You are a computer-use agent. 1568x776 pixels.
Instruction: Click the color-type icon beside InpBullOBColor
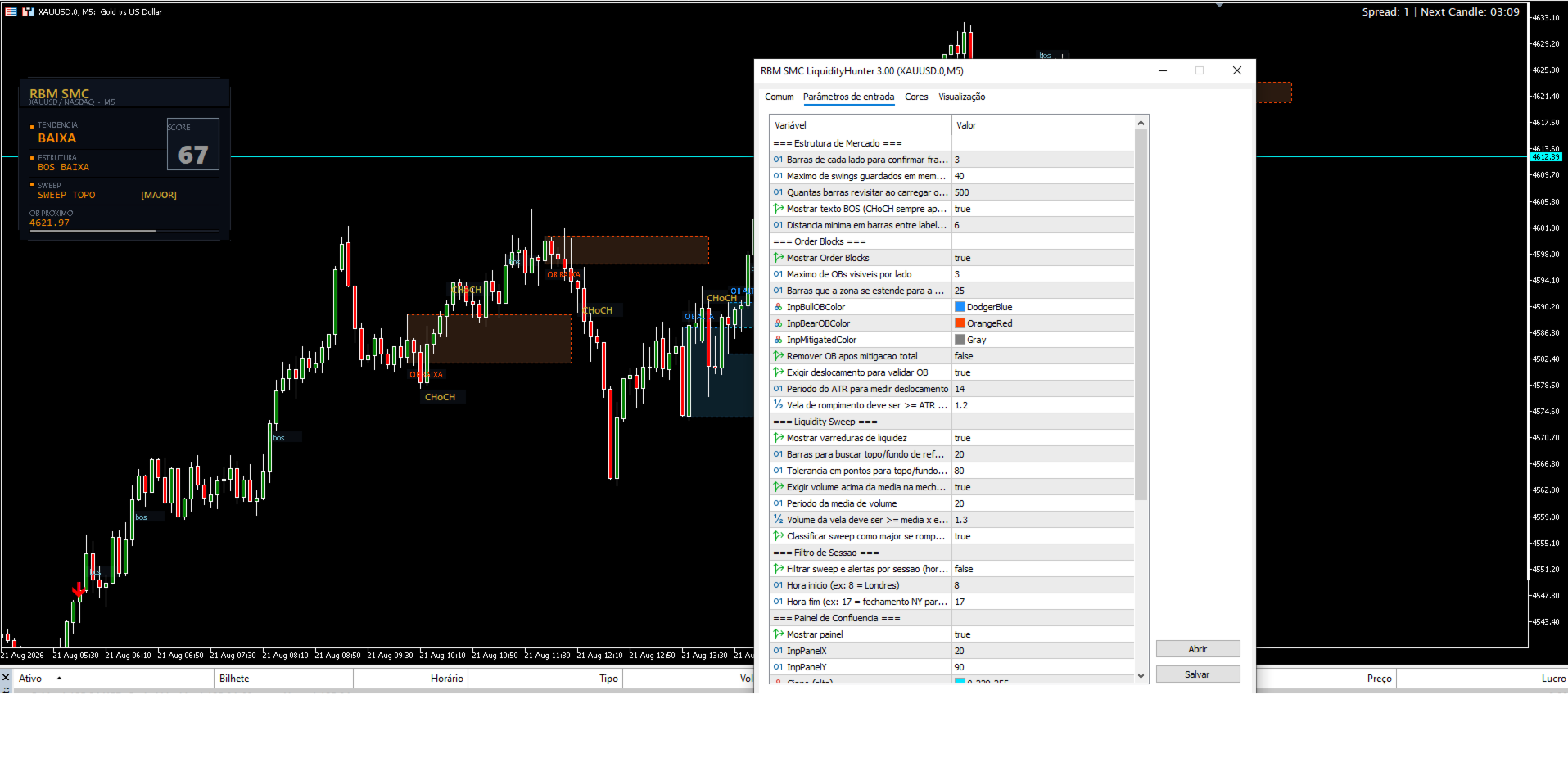(778, 307)
